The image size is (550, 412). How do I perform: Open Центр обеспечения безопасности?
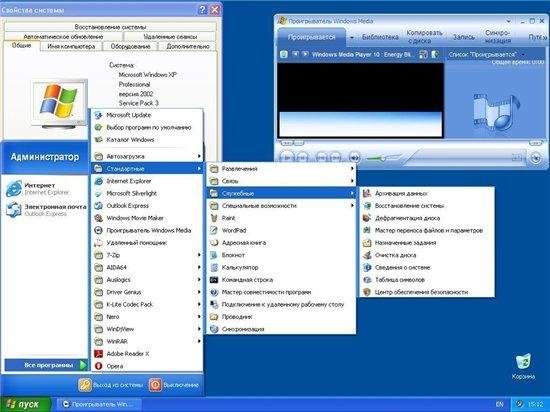pyautogui.click(x=427, y=292)
